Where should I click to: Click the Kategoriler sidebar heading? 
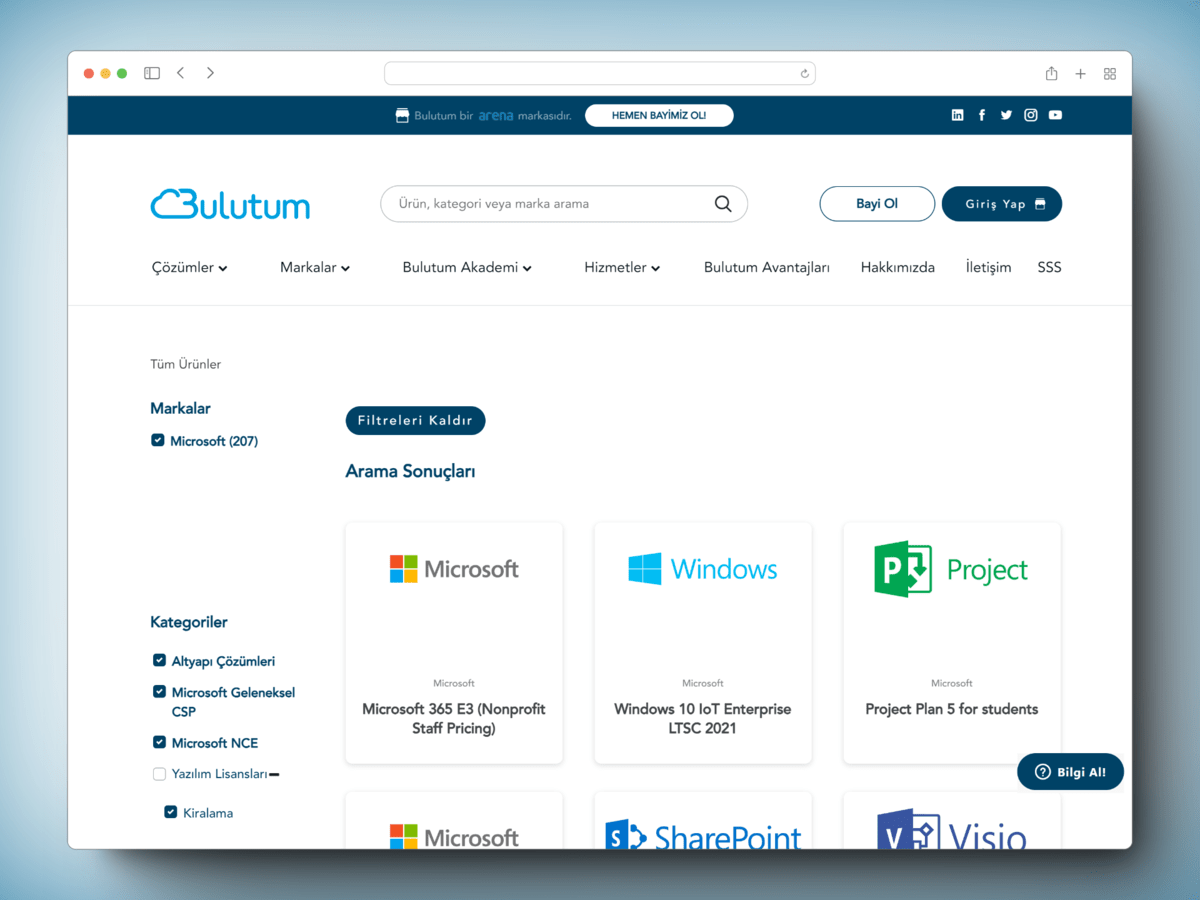(189, 622)
